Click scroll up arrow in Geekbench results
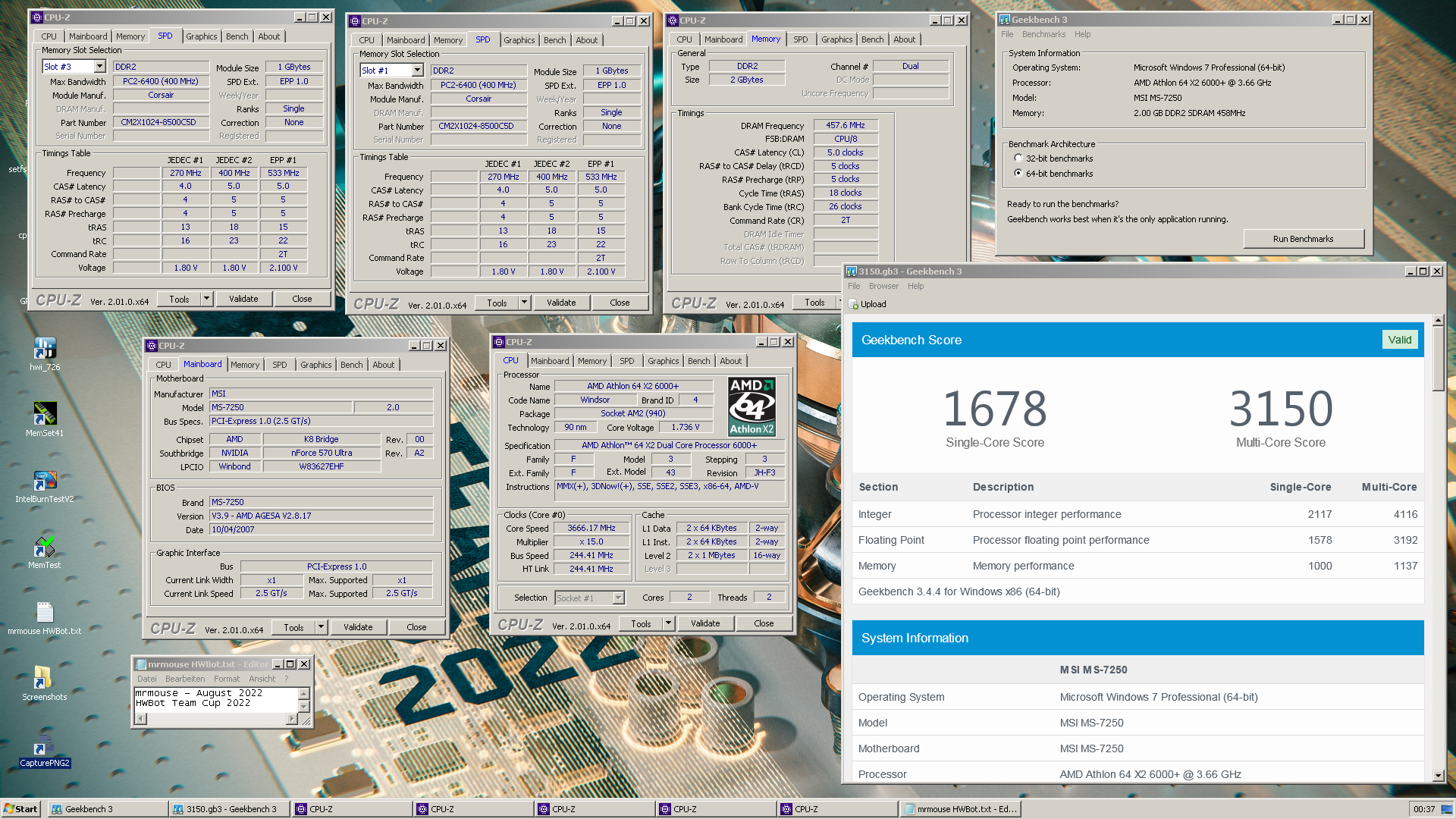The image size is (1456, 819). pyautogui.click(x=1438, y=320)
